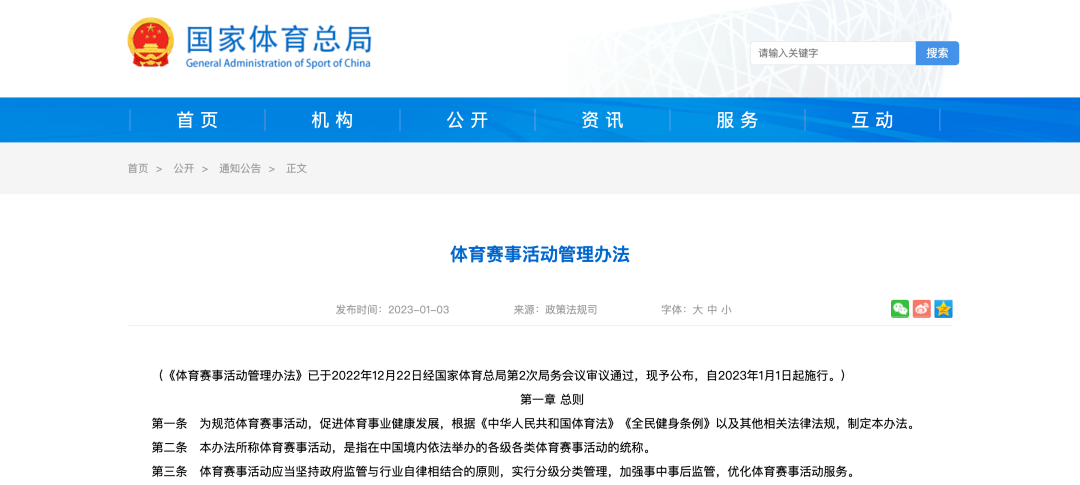Set font size to 小
This screenshot has width=1080, height=485.
[727, 310]
